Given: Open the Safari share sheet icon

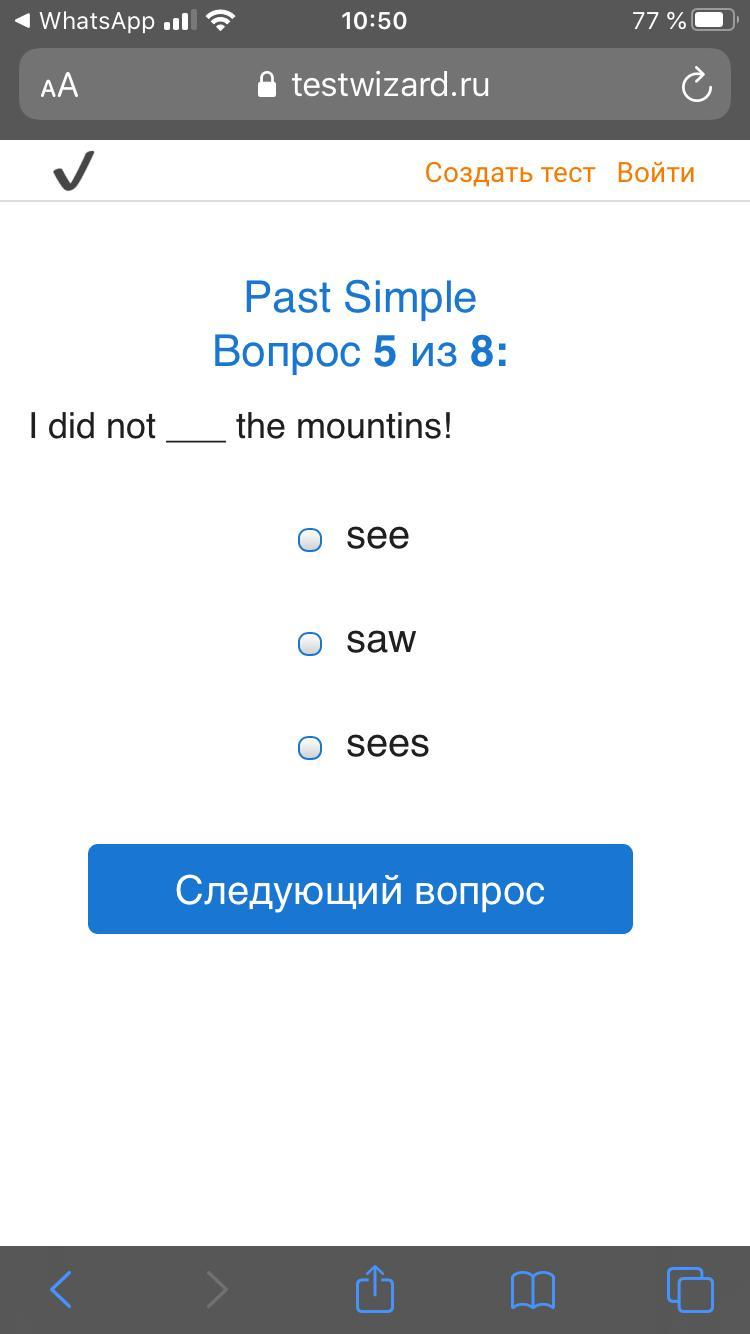Looking at the screenshot, I should pos(375,1288).
